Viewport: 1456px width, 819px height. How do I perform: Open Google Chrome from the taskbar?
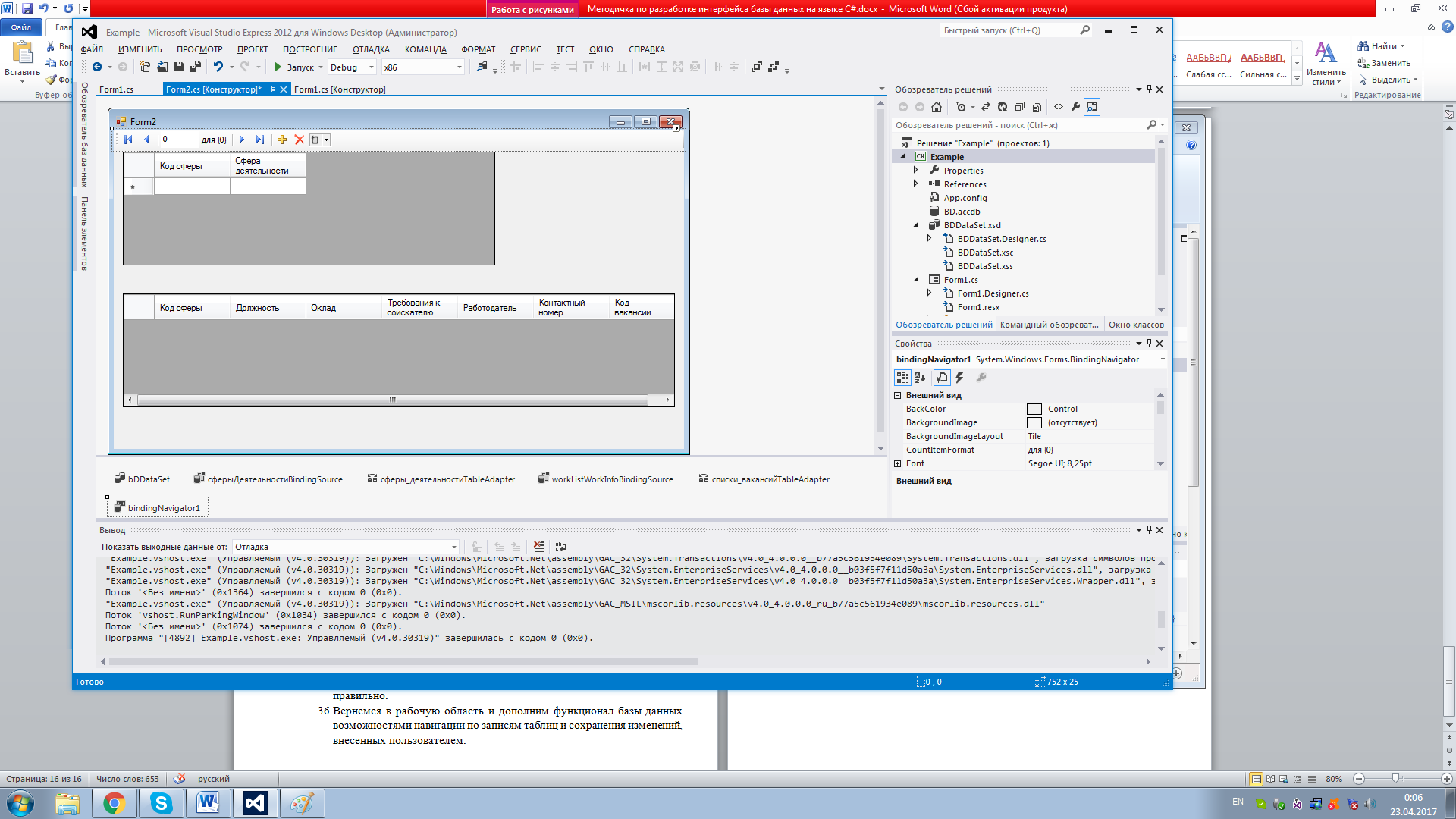(x=115, y=803)
